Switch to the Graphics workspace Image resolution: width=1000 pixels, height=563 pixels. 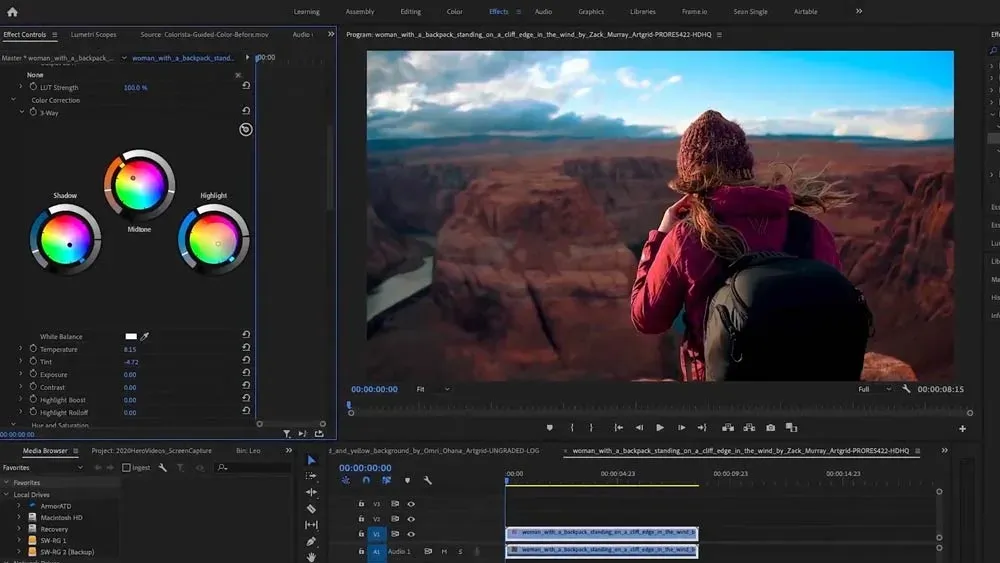pyautogui.click(x=591, y=11)
